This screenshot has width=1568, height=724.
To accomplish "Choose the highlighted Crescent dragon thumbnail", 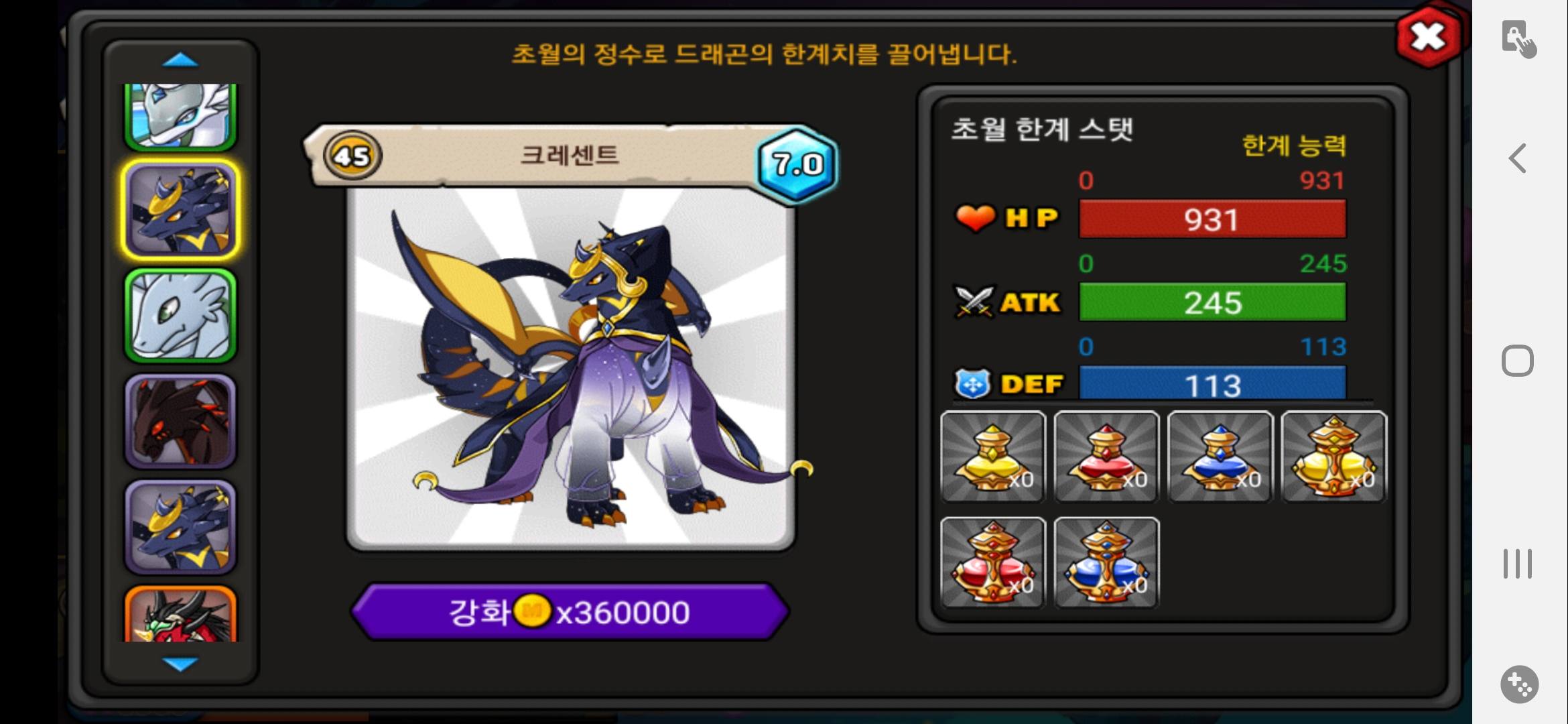I will pos(180,210).
